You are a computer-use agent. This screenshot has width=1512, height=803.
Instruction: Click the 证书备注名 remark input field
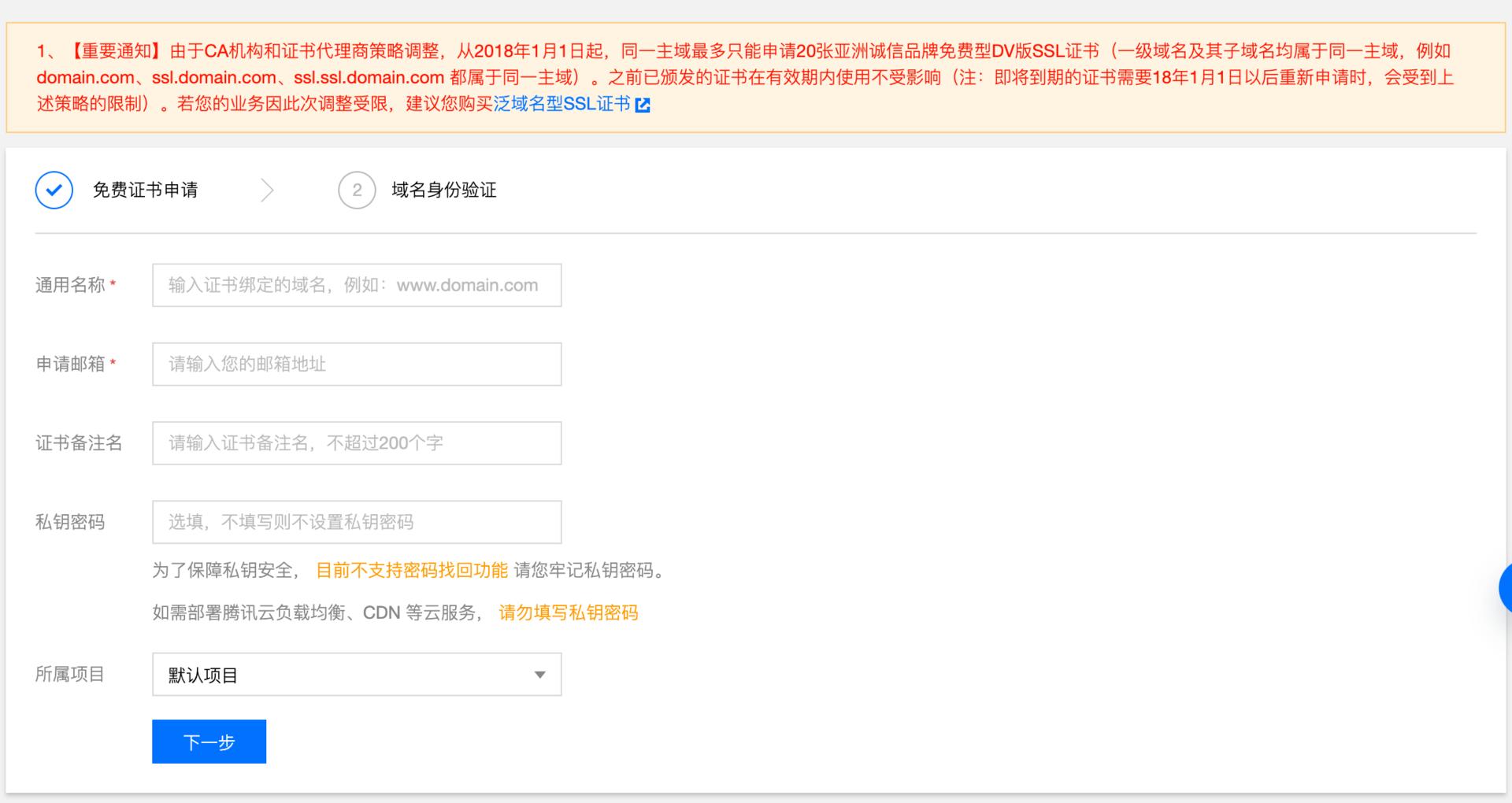[356, 442]
